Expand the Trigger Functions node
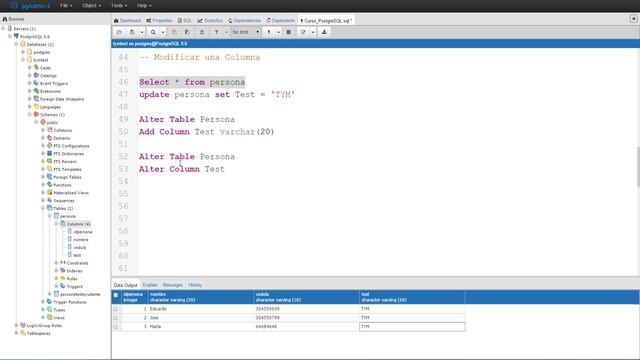This screenshot has height=360, width=640. tap(43, 302)
